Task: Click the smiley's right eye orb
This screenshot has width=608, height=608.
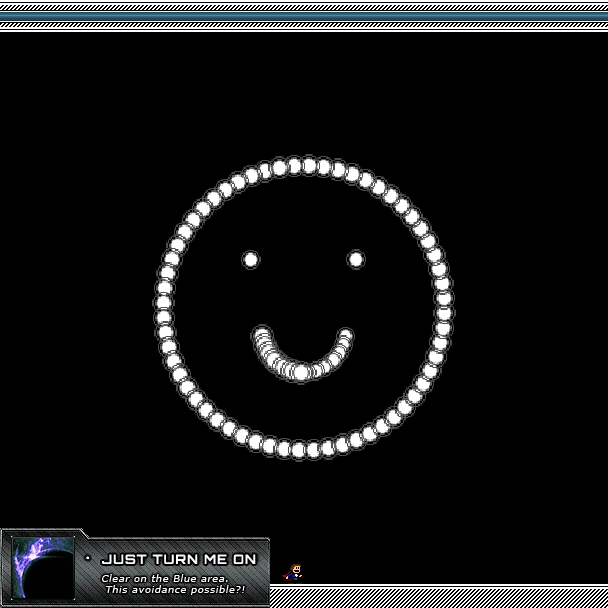Action: pos(355,259)
